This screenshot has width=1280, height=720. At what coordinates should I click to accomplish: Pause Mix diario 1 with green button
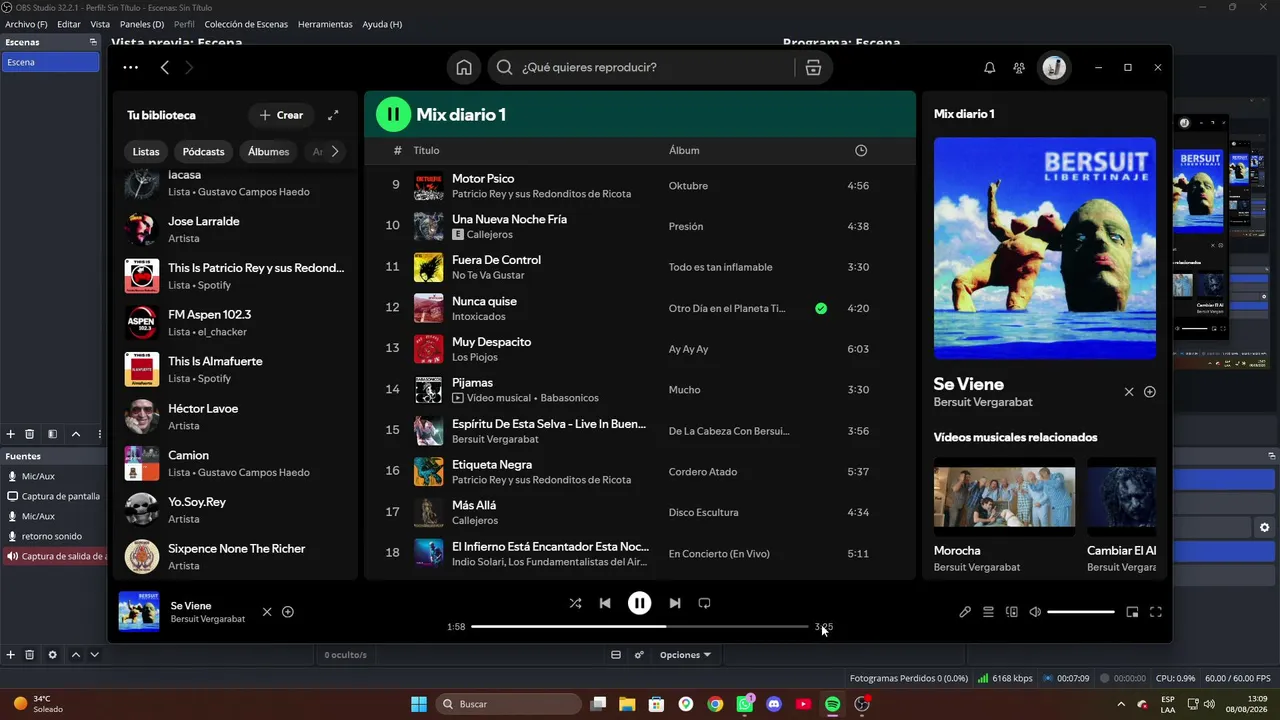393,114
